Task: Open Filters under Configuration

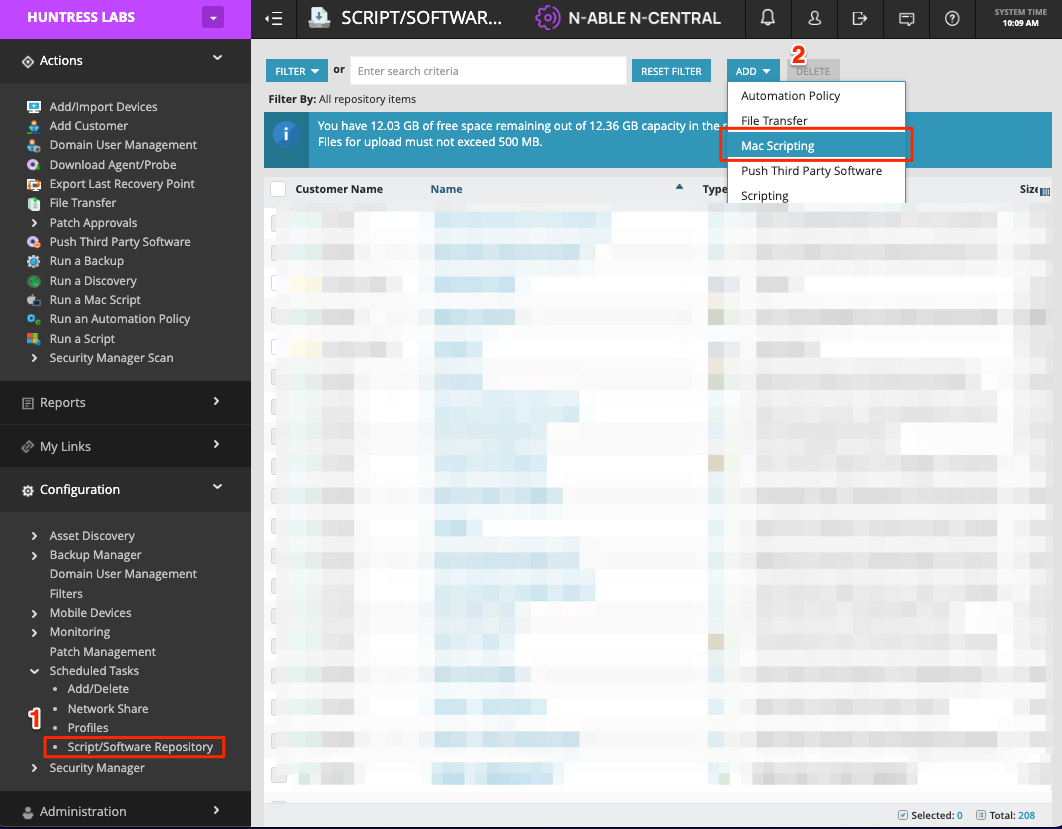Action: click(x=66, y=593)
